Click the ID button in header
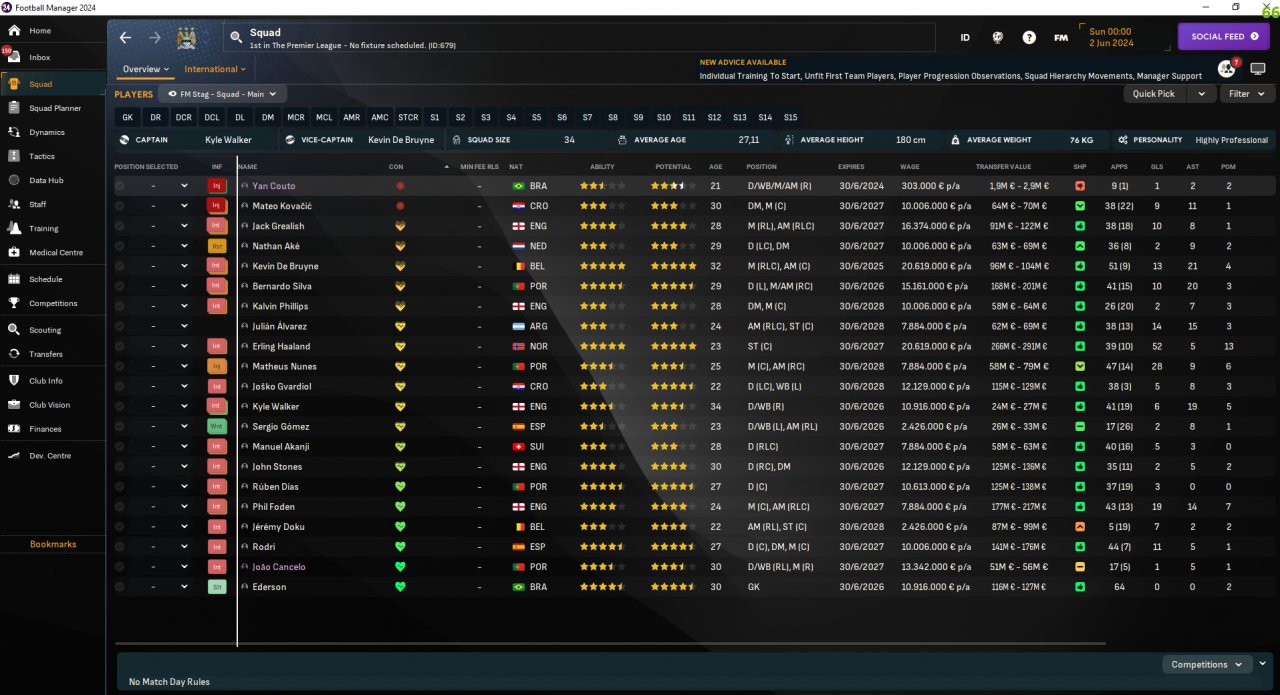Viewport: 1280px width, 695px height. coord(965,37)
